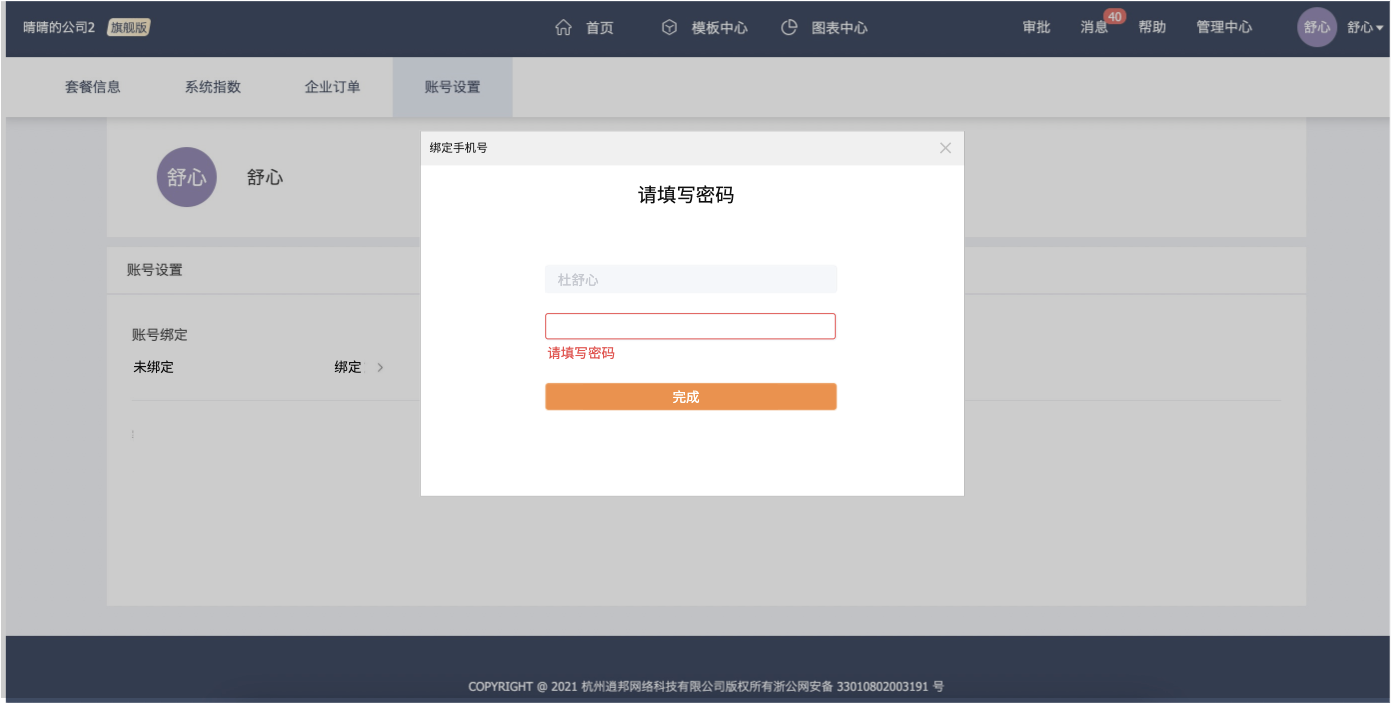Expand the 绑定 chevron arrow
The width and height of the screenshot is (1391, 703).
coord(380,367)
